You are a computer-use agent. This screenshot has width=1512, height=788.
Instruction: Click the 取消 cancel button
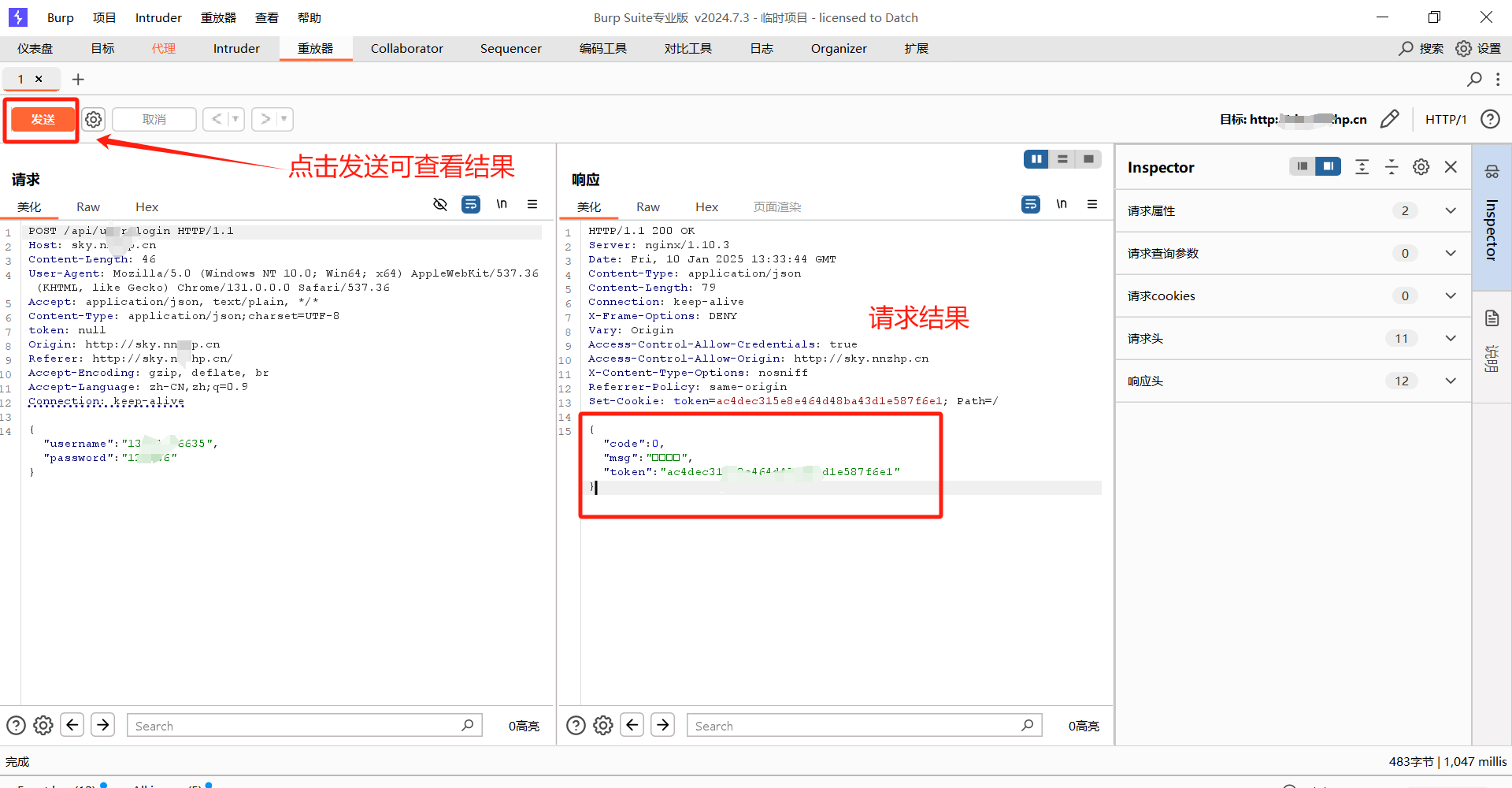pyautogui.click(x=154, y=119)
